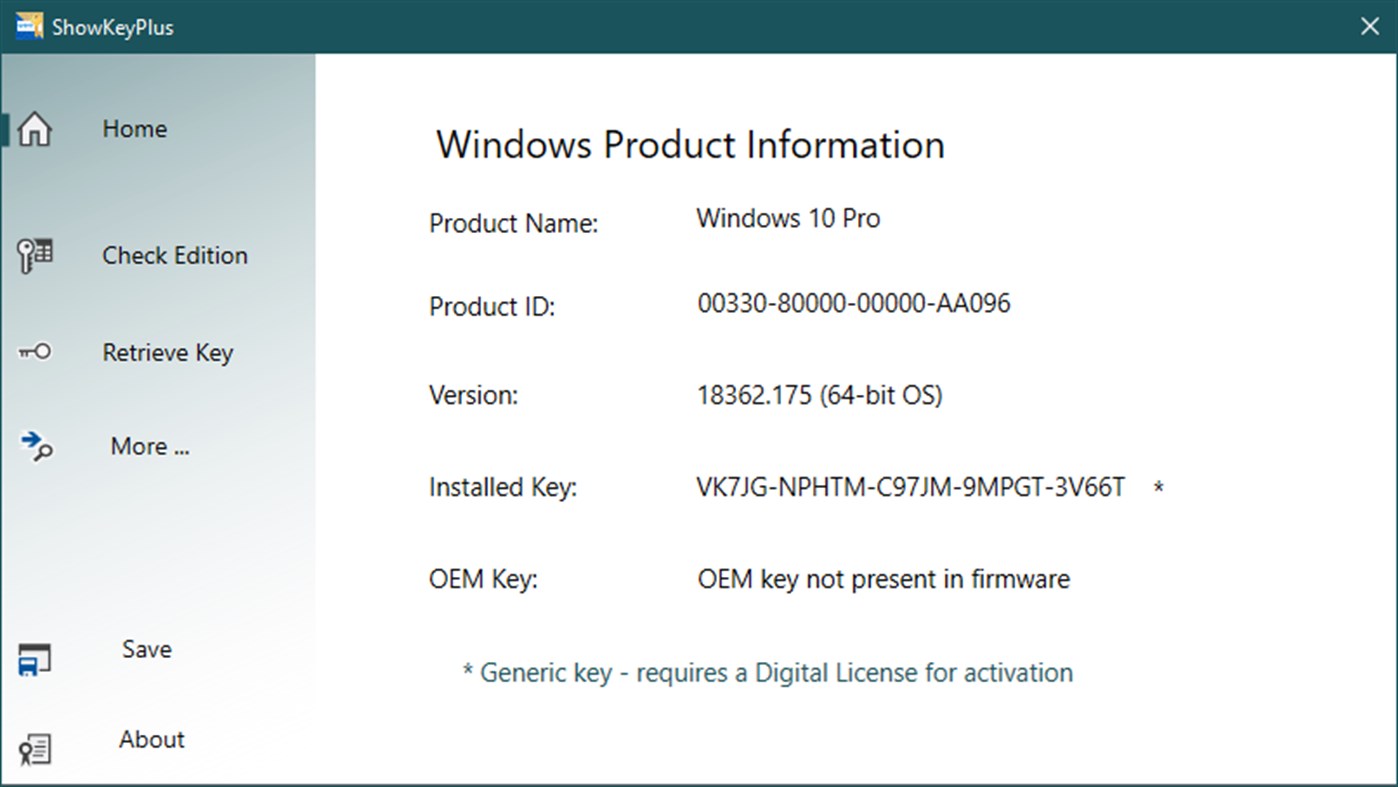Image resolution: width=1398 pixels, height=787 pixels.
Task: Click the OEM key not present text
Action: pyautogui.click(x=883, y=580)
